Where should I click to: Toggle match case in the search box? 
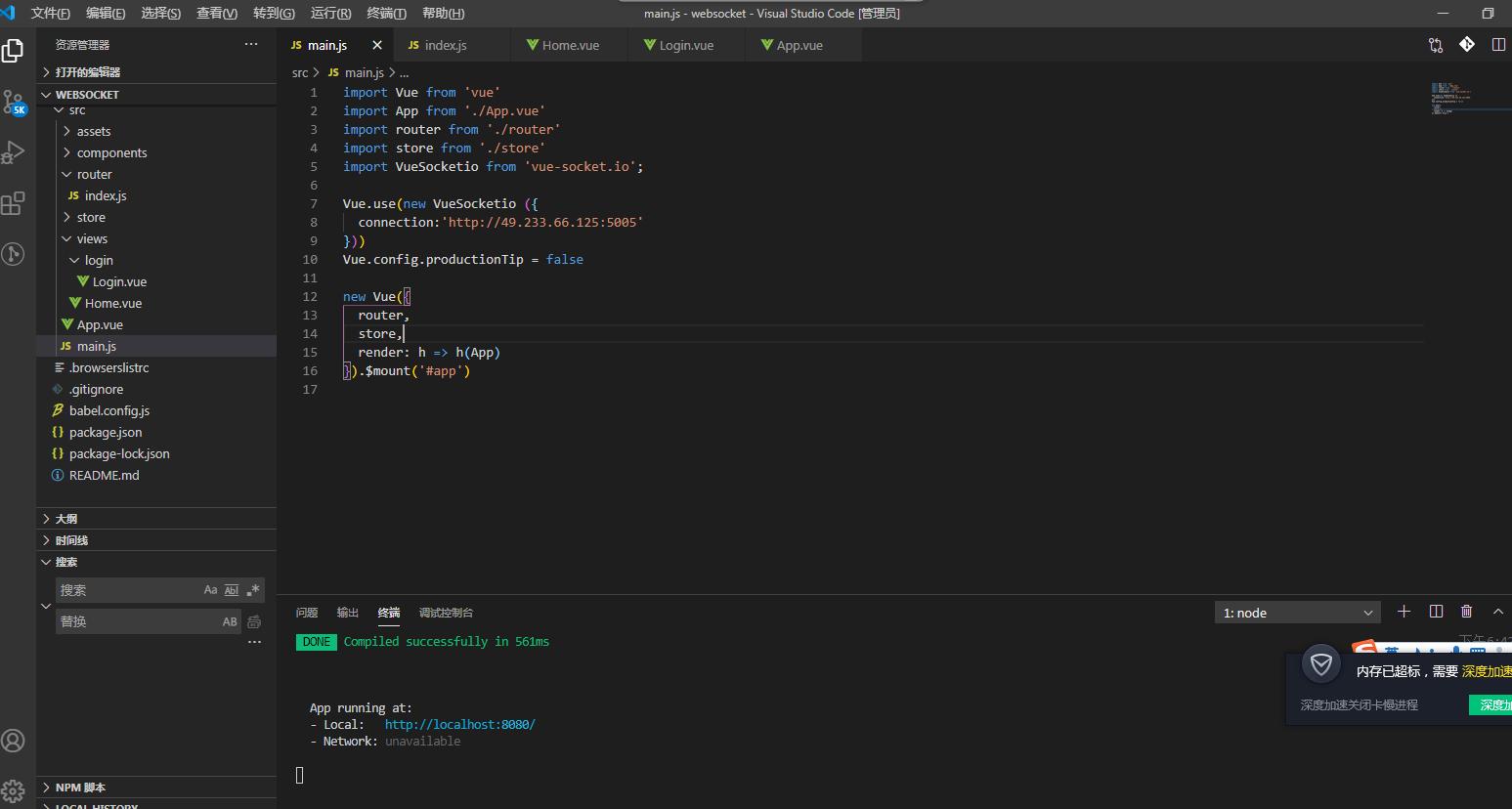click(211, 590)
